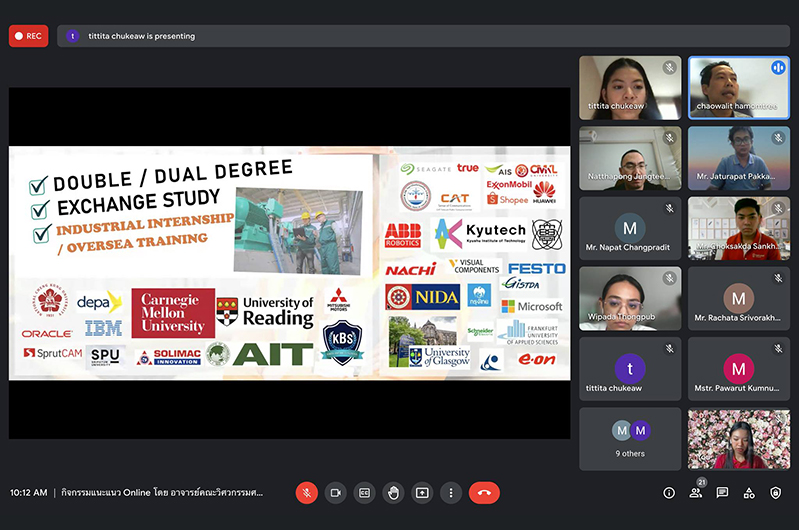The image size is (799, 530).
Task: Click the University of Reading logo on the slide
Action: pos(265,311)
